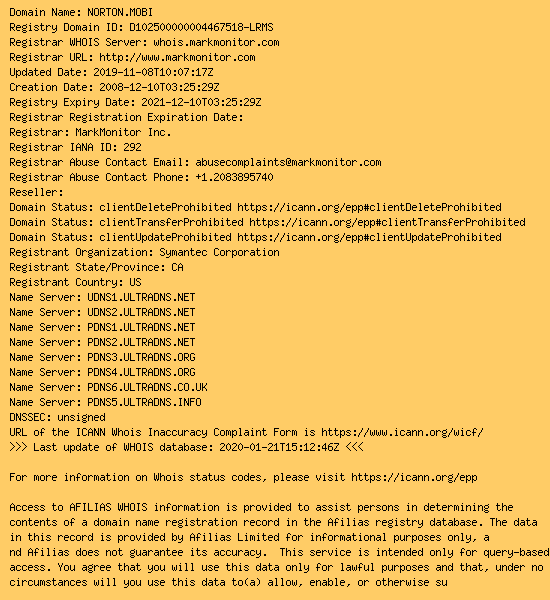
Task: Click the https://icann.org/epp status codes link
Action: coord(414,478)
